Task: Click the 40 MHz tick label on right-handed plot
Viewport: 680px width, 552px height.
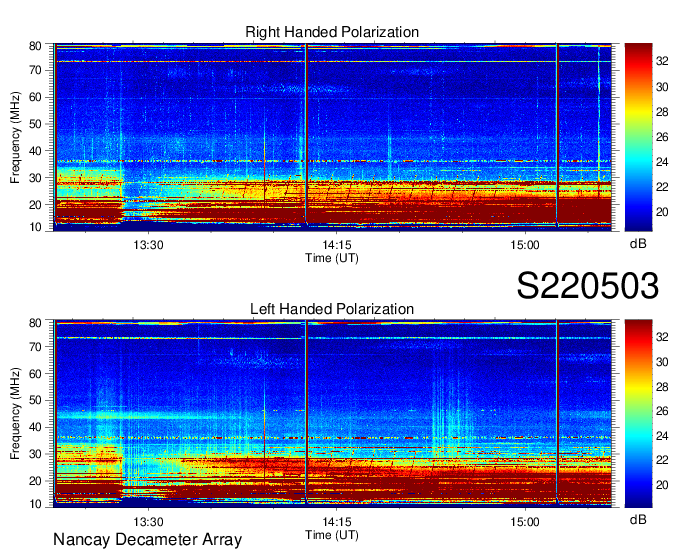Action: pos(35,151)
